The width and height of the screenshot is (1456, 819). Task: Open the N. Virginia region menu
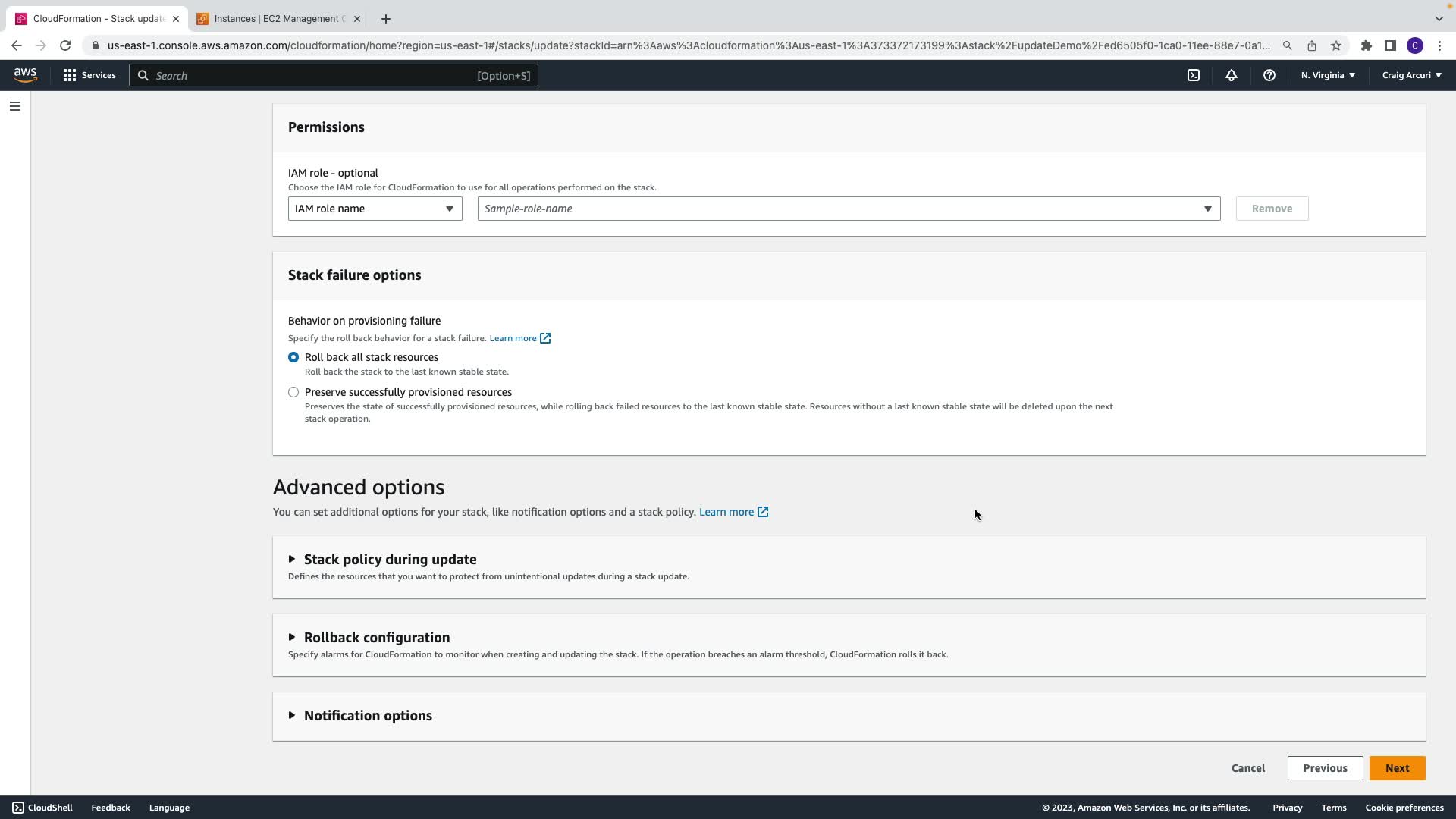tap(1328, 75)
